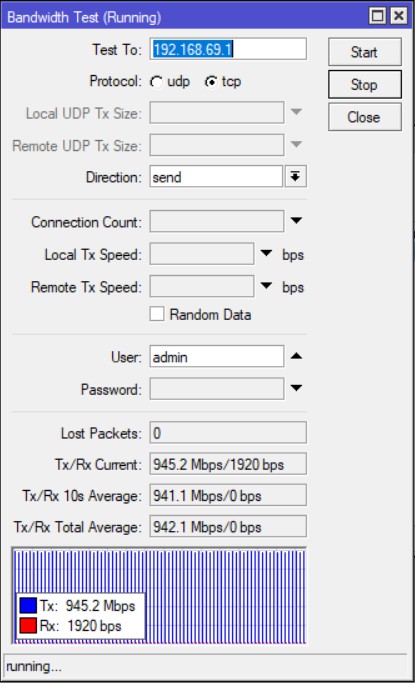
Task: Click the Start button
Action: 364,52
